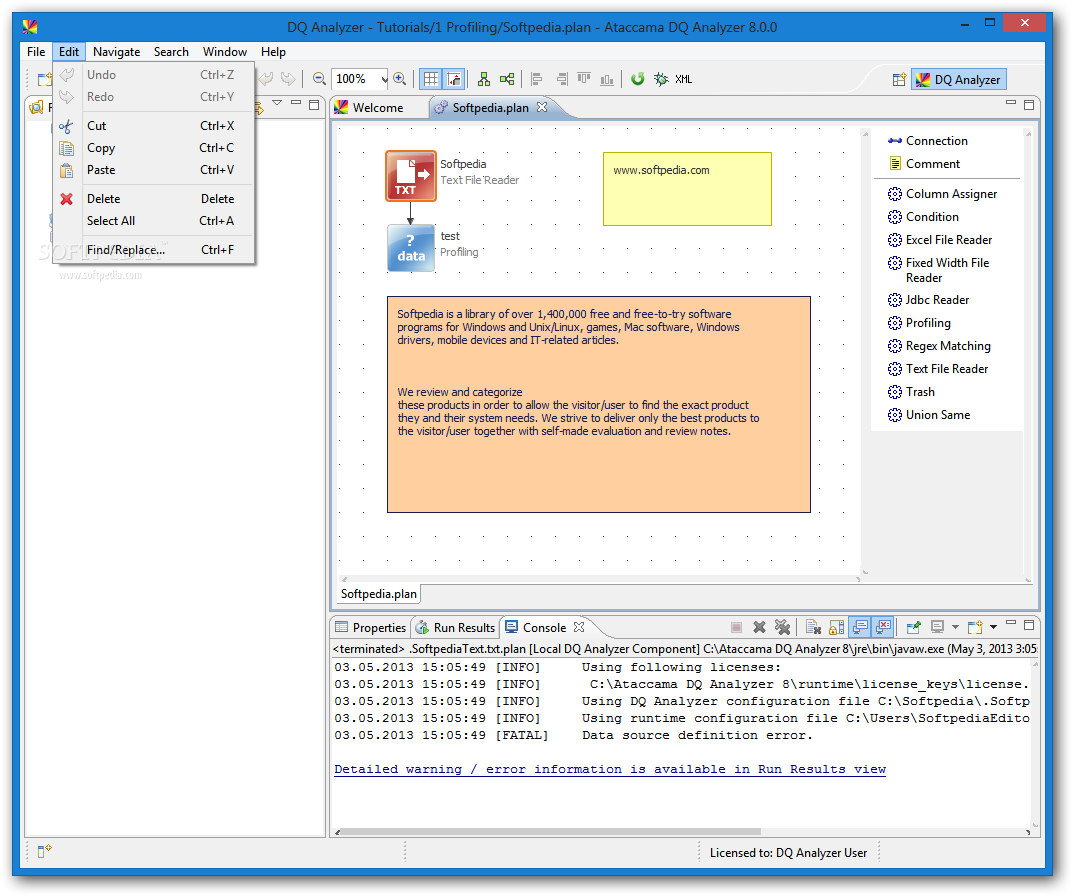Open left panel view menu triangle

click(x=277, y=103)
